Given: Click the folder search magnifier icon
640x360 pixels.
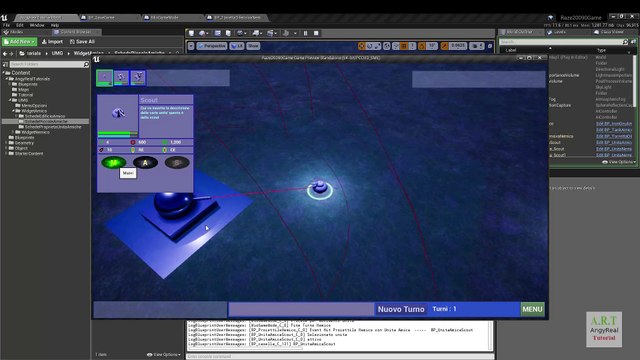Looking at the screenshot, I should (86, 64).
